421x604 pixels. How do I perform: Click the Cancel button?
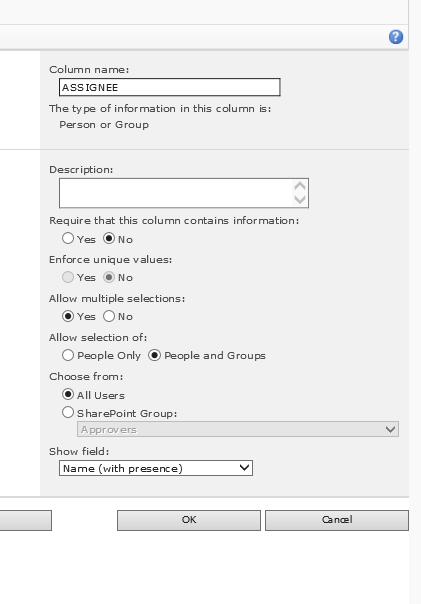[337, 520]
